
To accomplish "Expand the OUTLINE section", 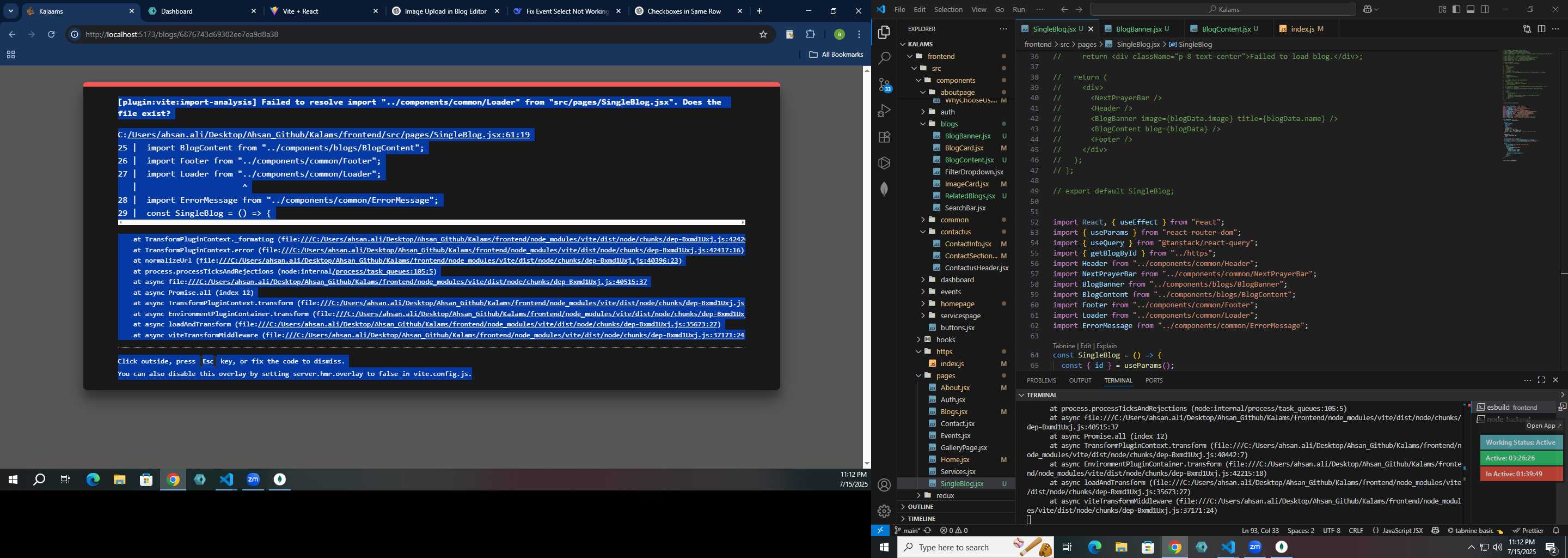I will [x=920, y=507].
